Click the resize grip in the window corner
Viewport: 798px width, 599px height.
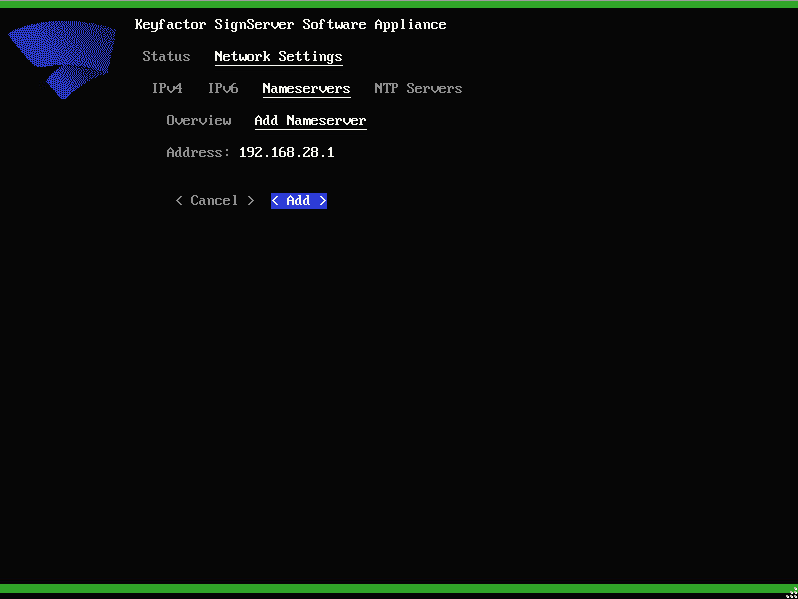[x=791, y=592]
